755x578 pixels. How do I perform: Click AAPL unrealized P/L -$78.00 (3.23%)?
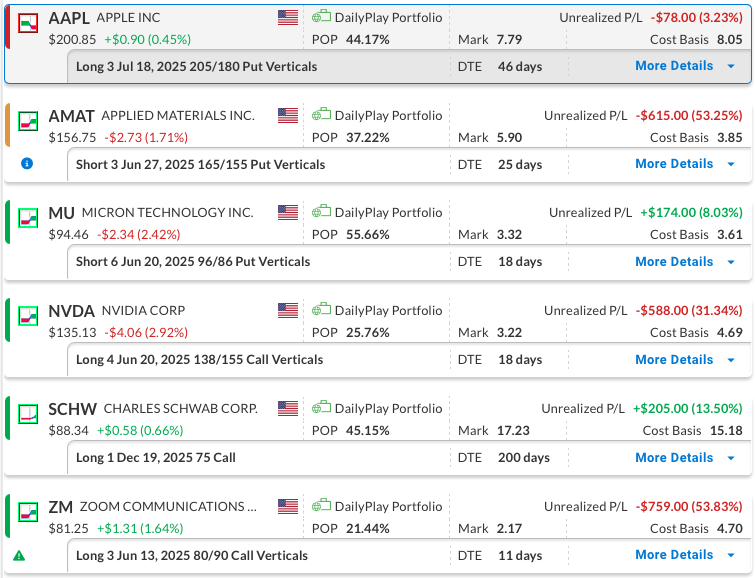[x=697, y=17]
